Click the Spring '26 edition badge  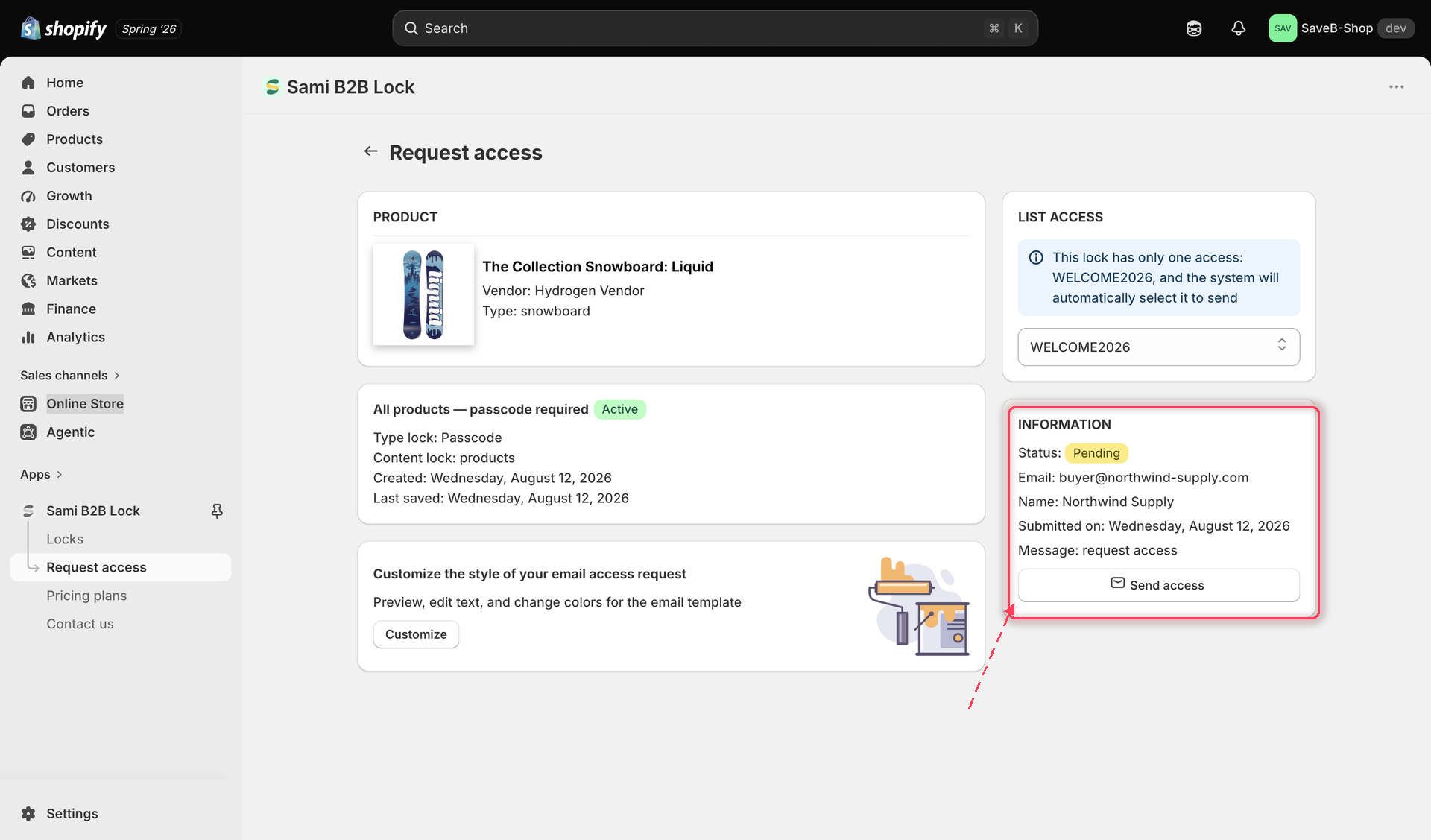pos(148,28)
